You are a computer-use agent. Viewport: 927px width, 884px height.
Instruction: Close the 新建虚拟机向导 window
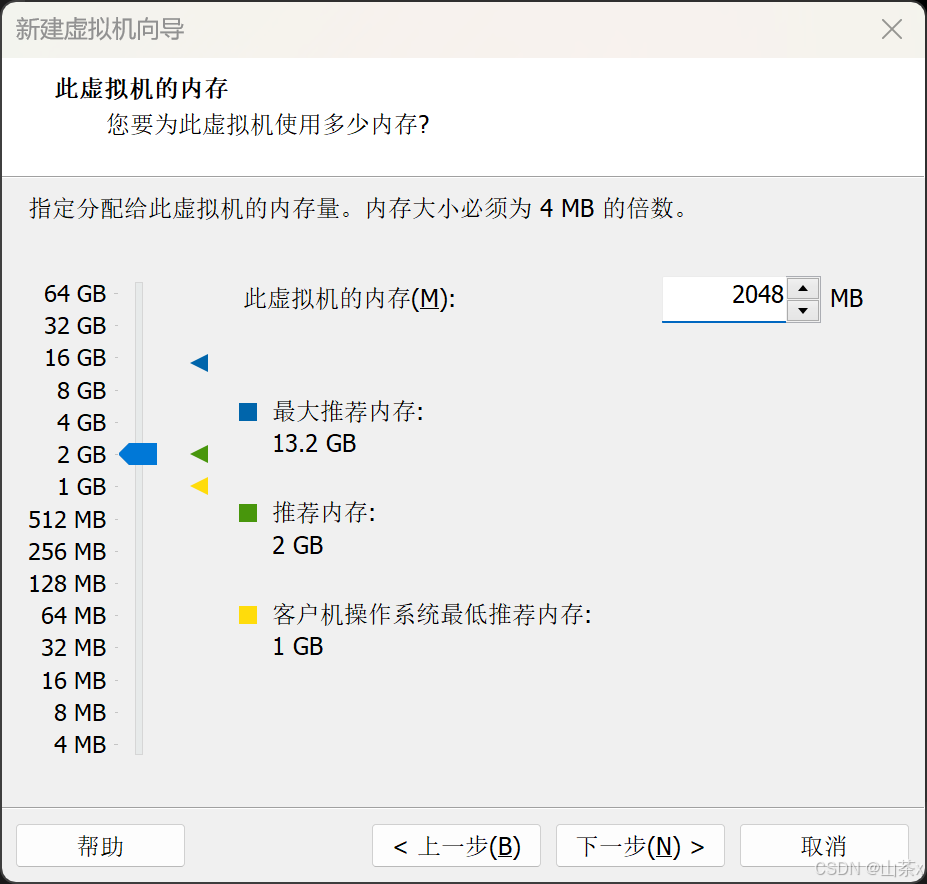[891, 29]
